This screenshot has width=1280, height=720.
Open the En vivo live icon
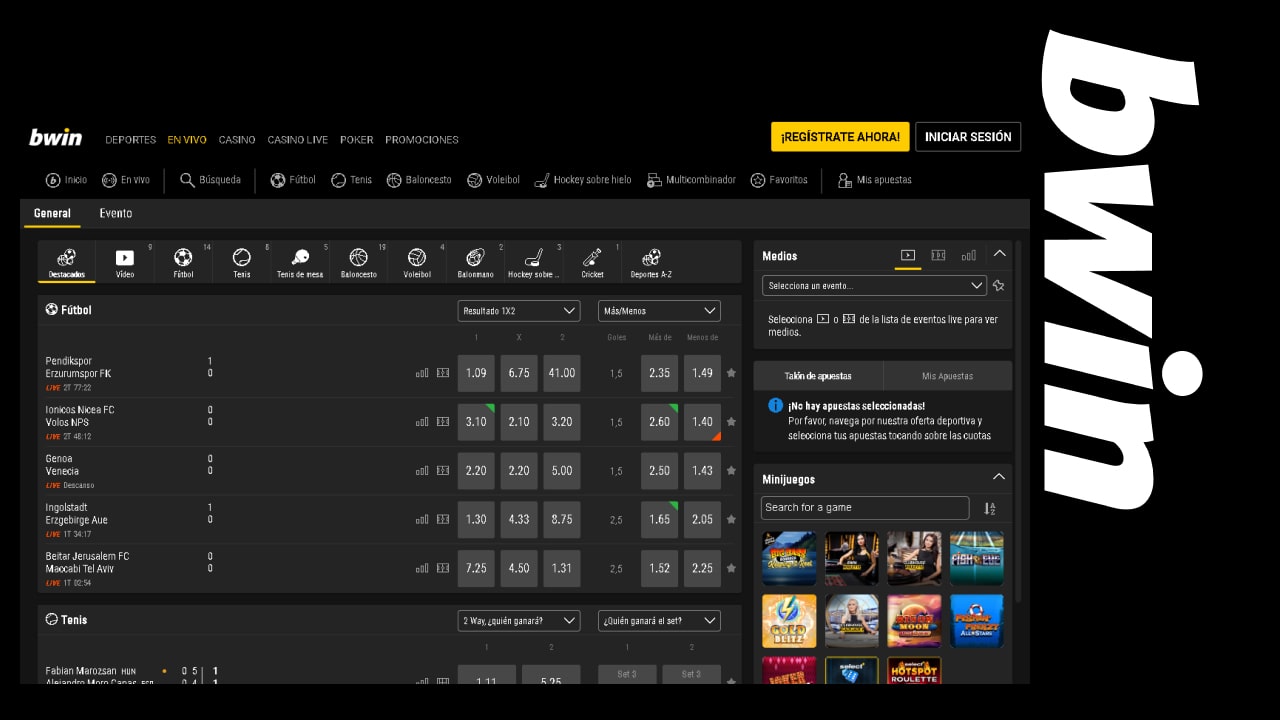126,180
